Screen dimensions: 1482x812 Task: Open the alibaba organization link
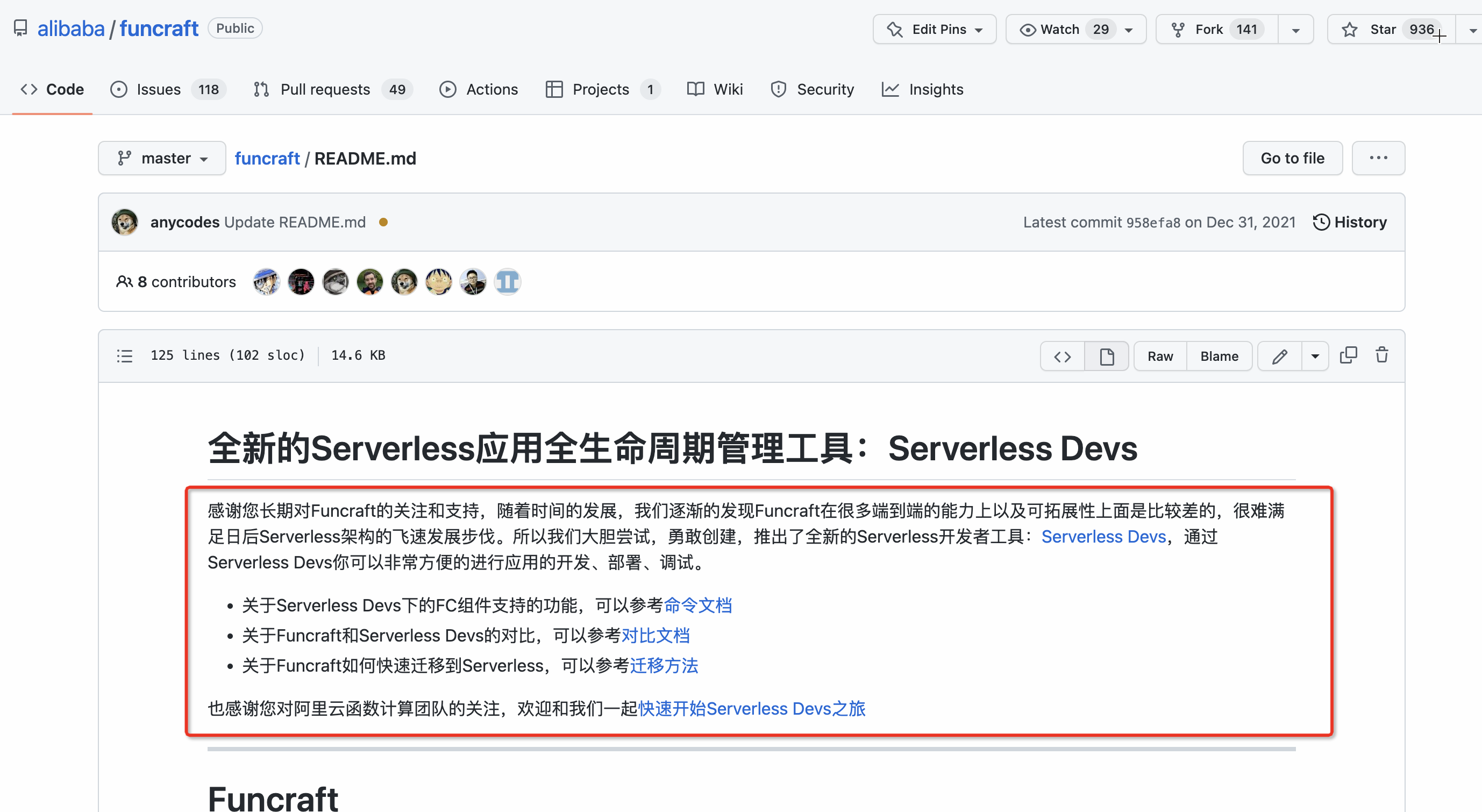pos(71,28)
